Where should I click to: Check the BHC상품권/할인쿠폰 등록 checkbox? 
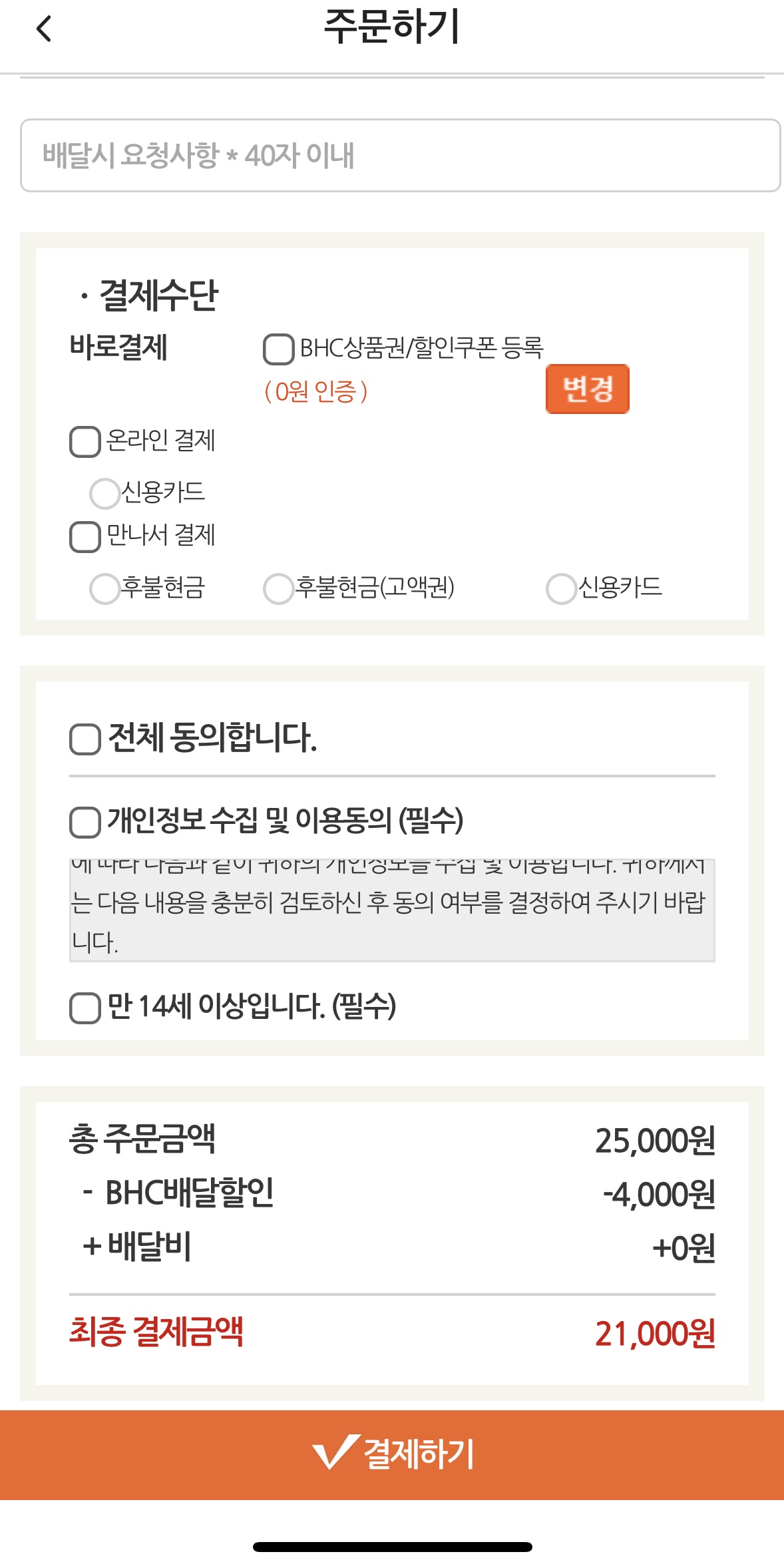[x=279, y=349]
